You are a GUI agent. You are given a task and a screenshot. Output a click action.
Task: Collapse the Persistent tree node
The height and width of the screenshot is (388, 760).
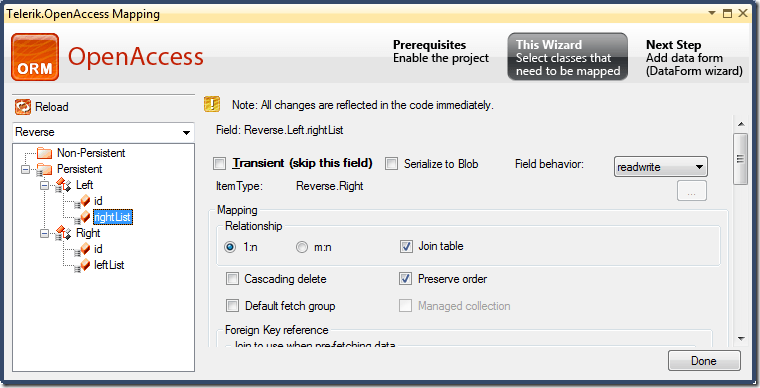[x=26, y=170]
